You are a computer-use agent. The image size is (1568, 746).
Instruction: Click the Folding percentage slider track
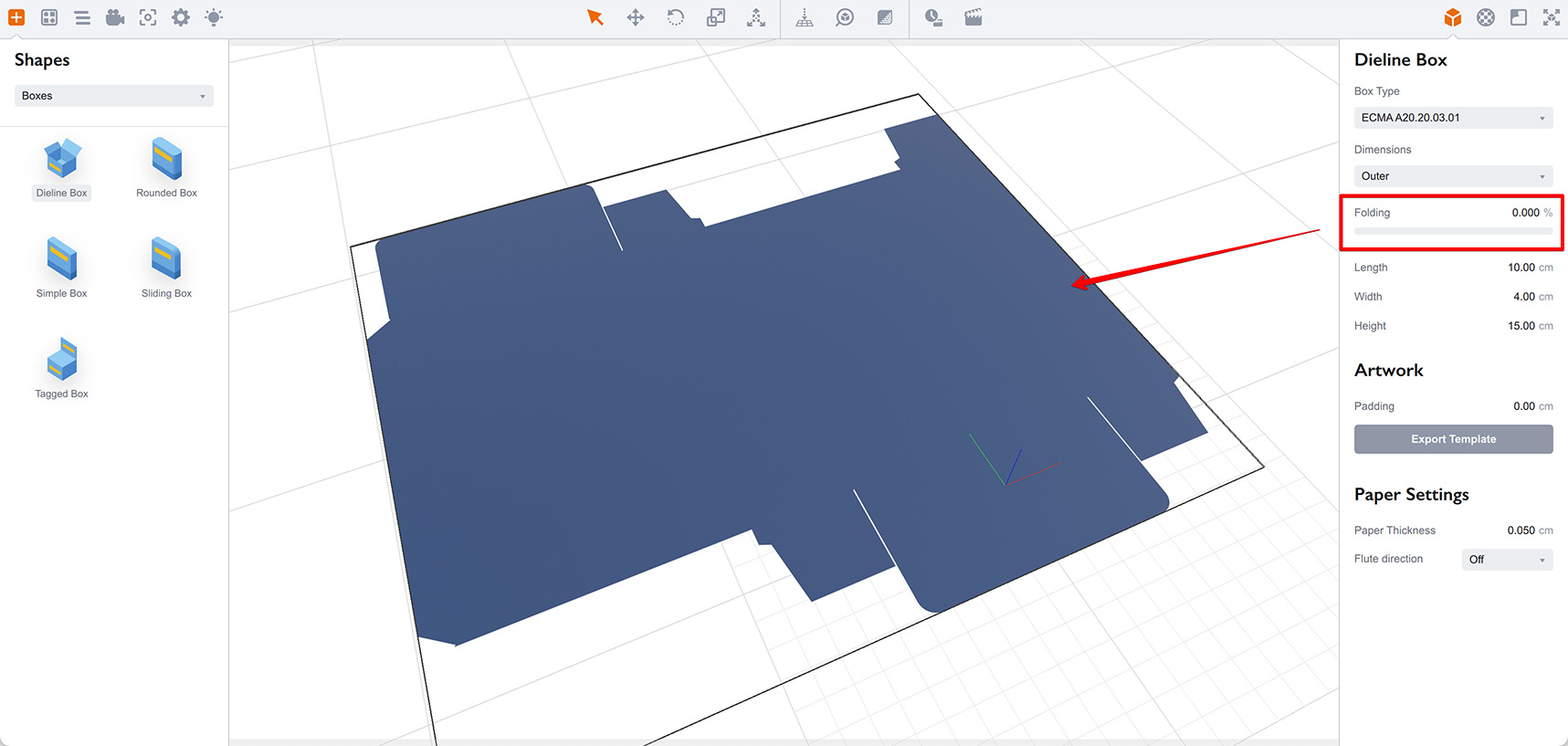pyautogui.click(x=1453, y=231)
